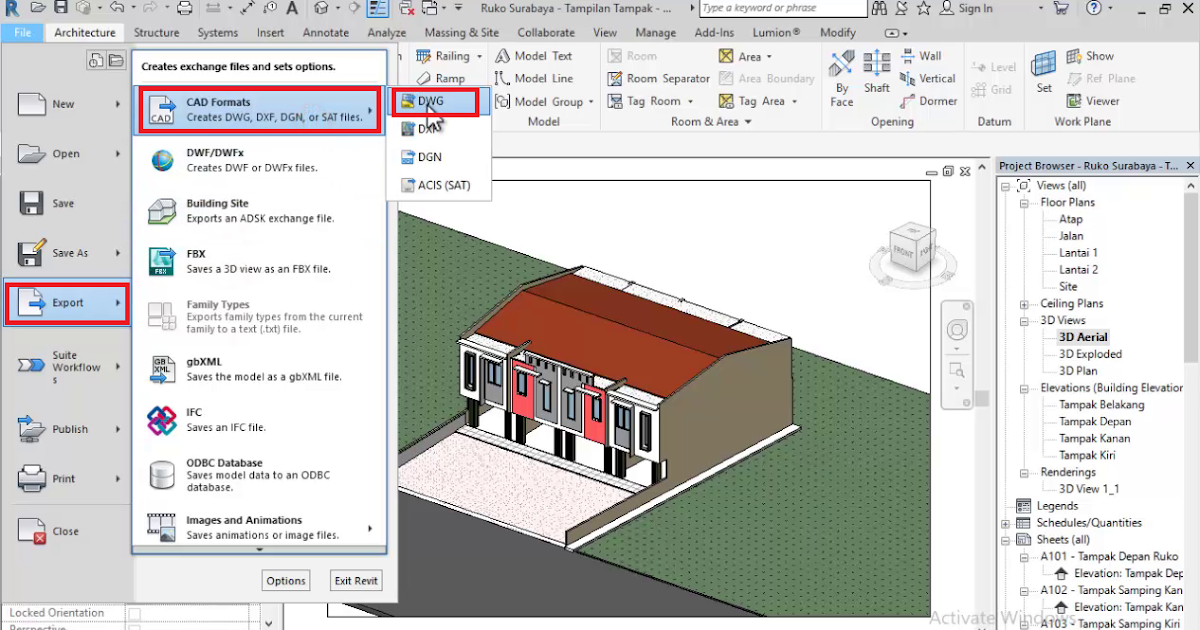Open Images and Animations submenu

tap(259, 527)
